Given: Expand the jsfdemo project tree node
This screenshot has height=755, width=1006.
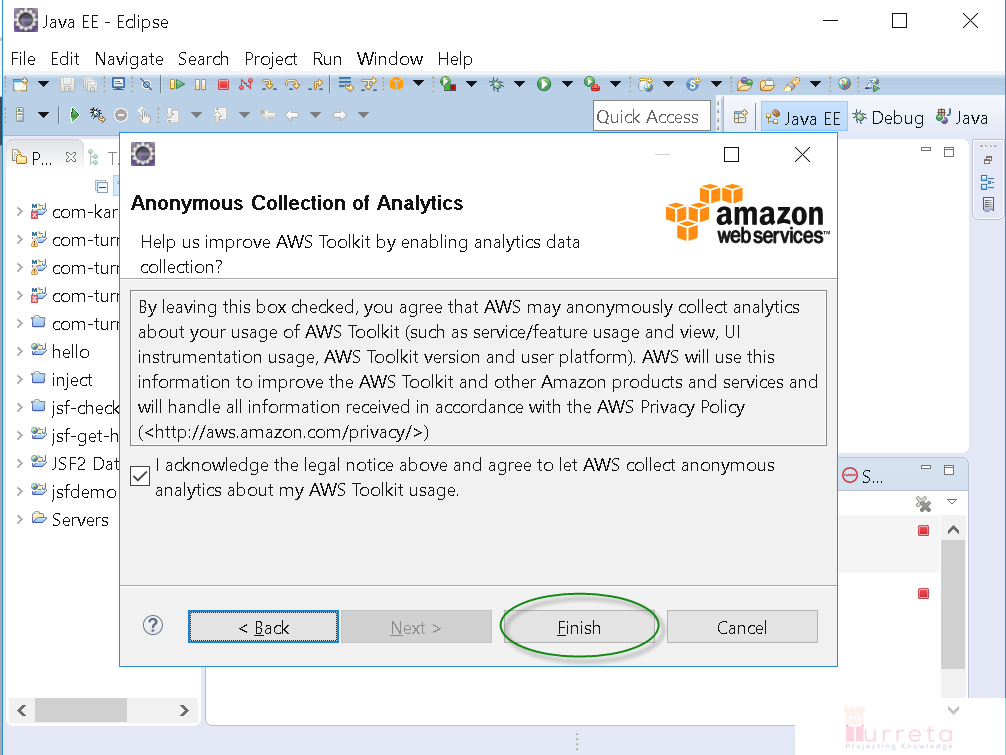Looking at the screenshot, I should coord(19,491).
